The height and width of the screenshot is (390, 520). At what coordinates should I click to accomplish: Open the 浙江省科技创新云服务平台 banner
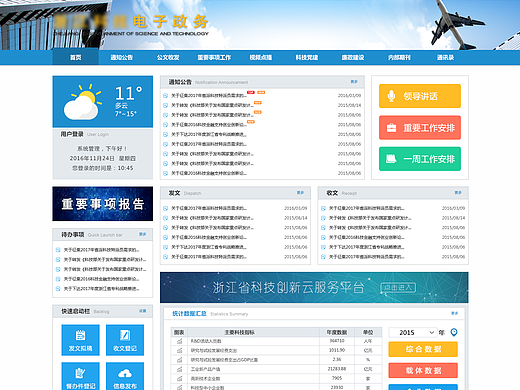[314, 288]
